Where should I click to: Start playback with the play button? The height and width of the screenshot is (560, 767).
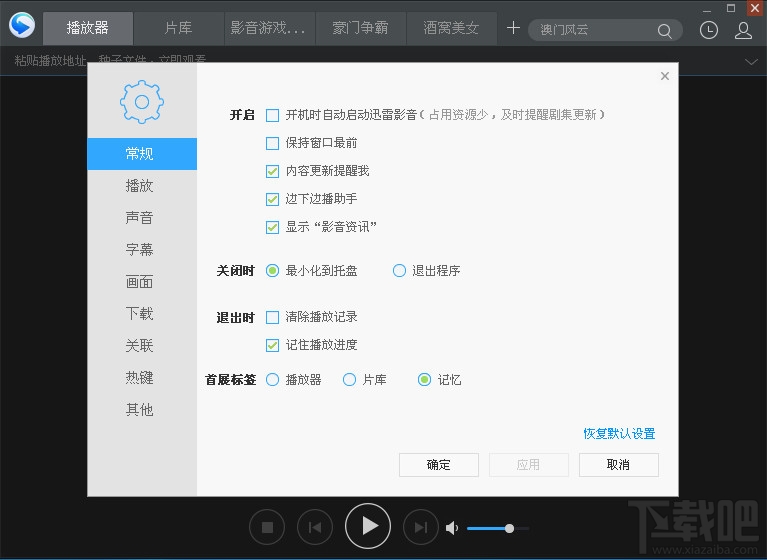click(368, 526)
